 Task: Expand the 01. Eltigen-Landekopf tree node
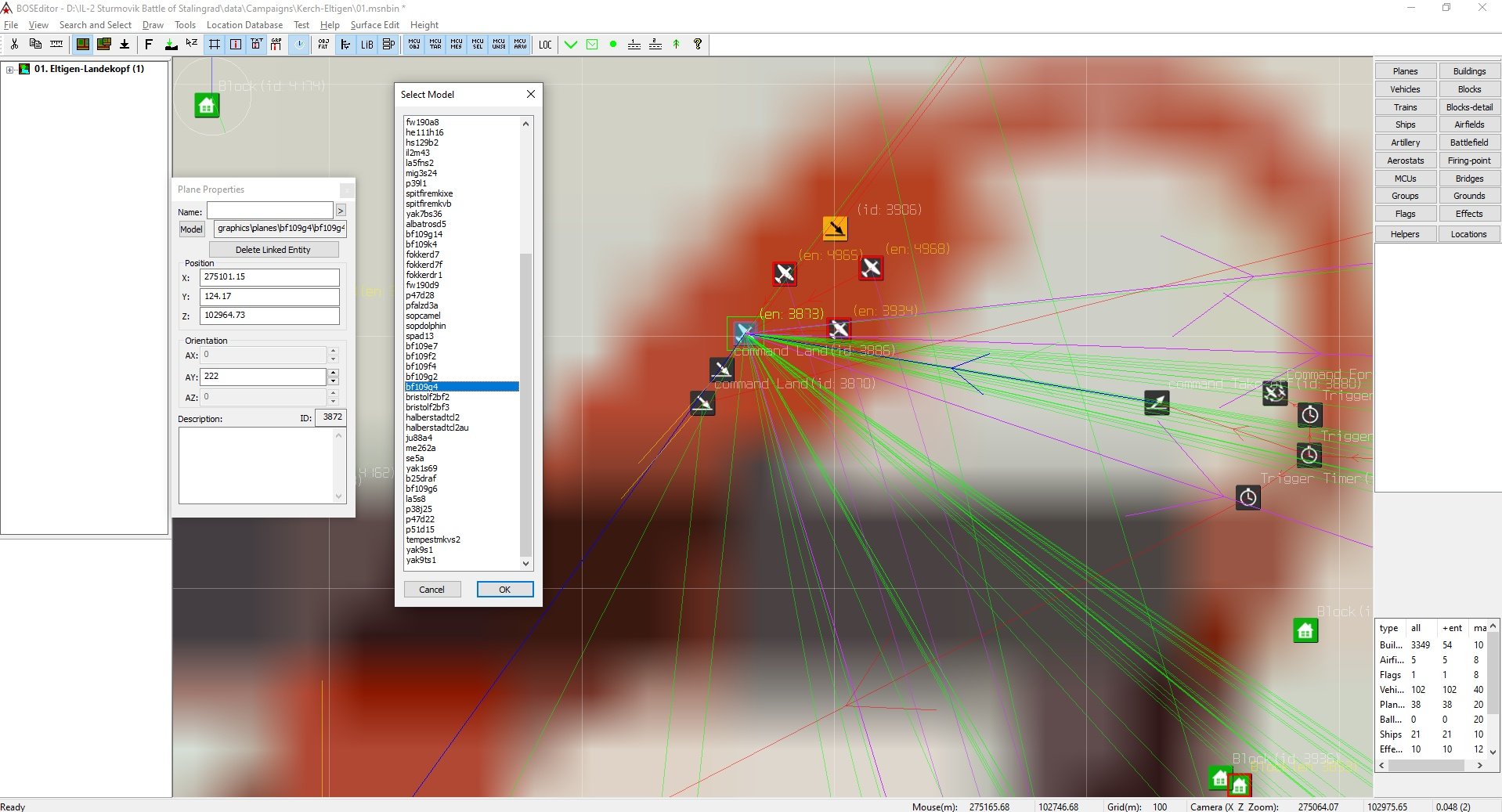pos(10,69)
